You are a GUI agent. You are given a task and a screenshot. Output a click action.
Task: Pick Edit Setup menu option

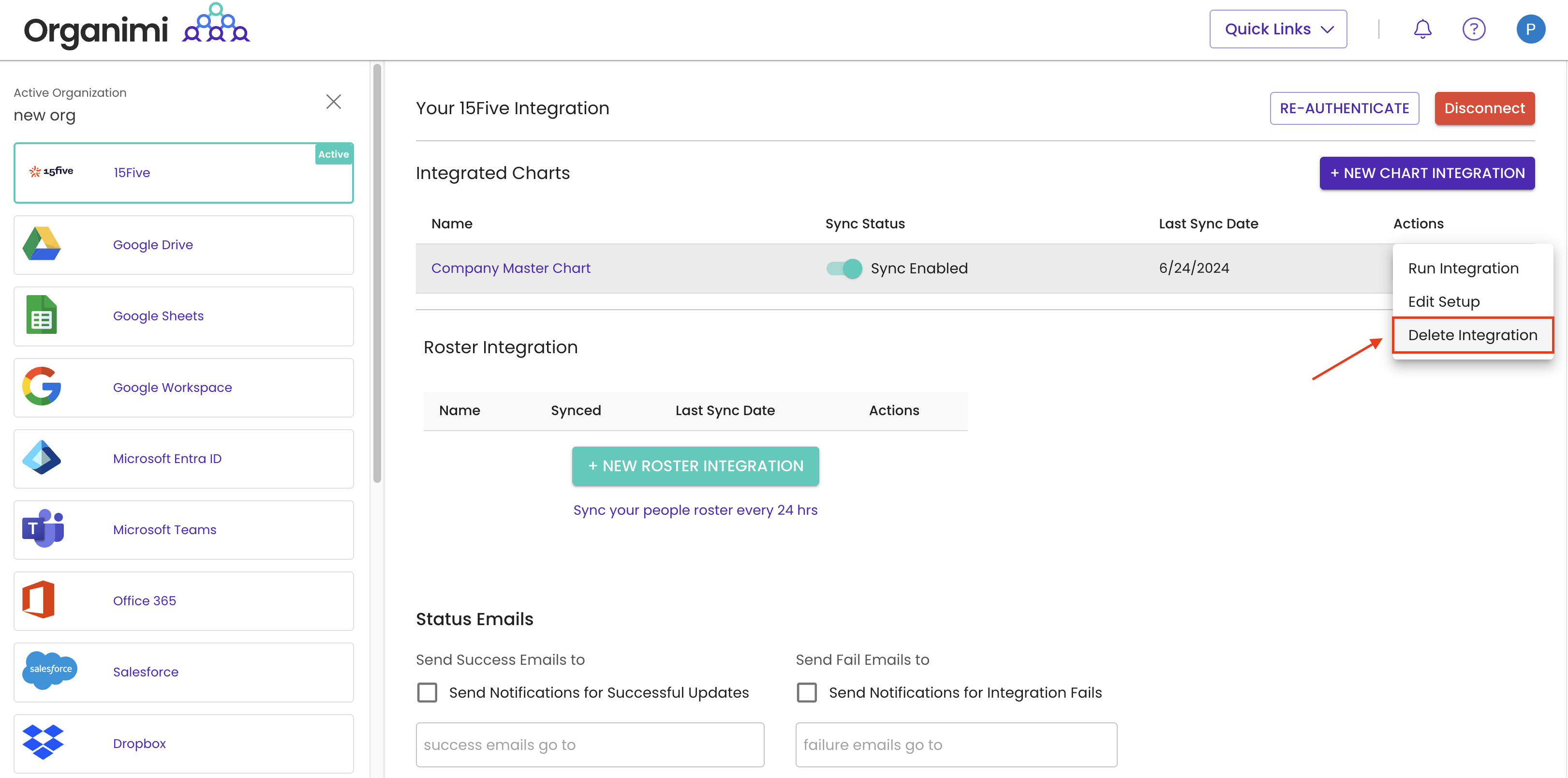[1443, 301]
